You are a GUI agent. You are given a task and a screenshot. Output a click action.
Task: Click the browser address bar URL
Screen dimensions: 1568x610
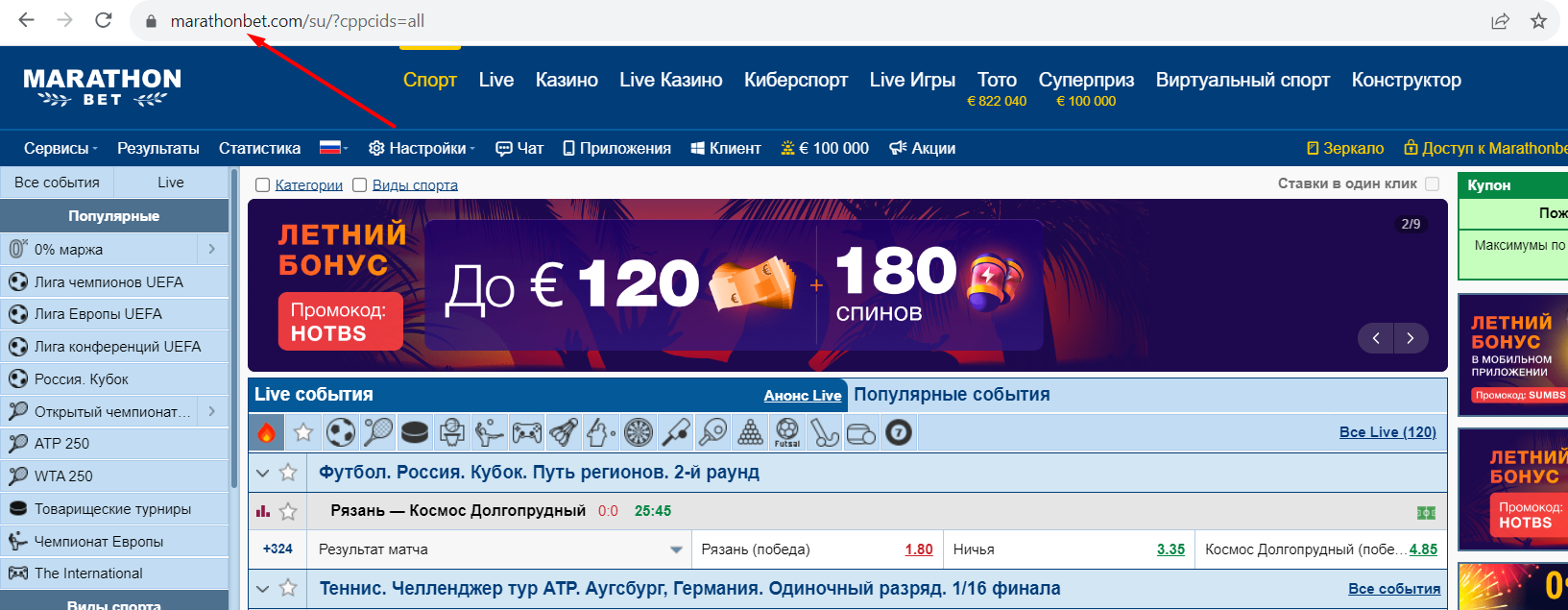tap(298, 21)
